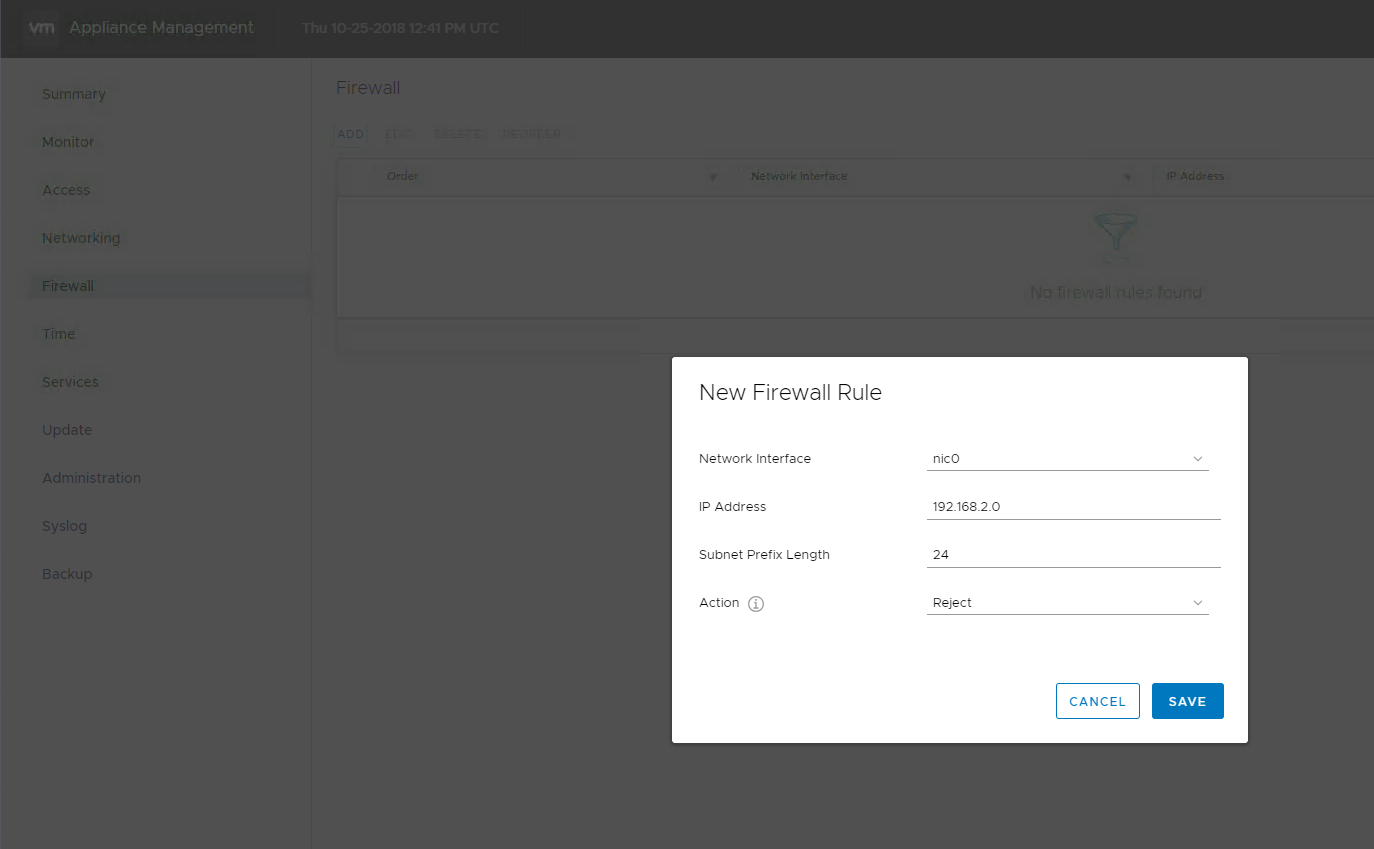The width and height of the screenshot is (1374, 849).
Task: Select the Access sidebar item
Action: (x=66, y=190)
